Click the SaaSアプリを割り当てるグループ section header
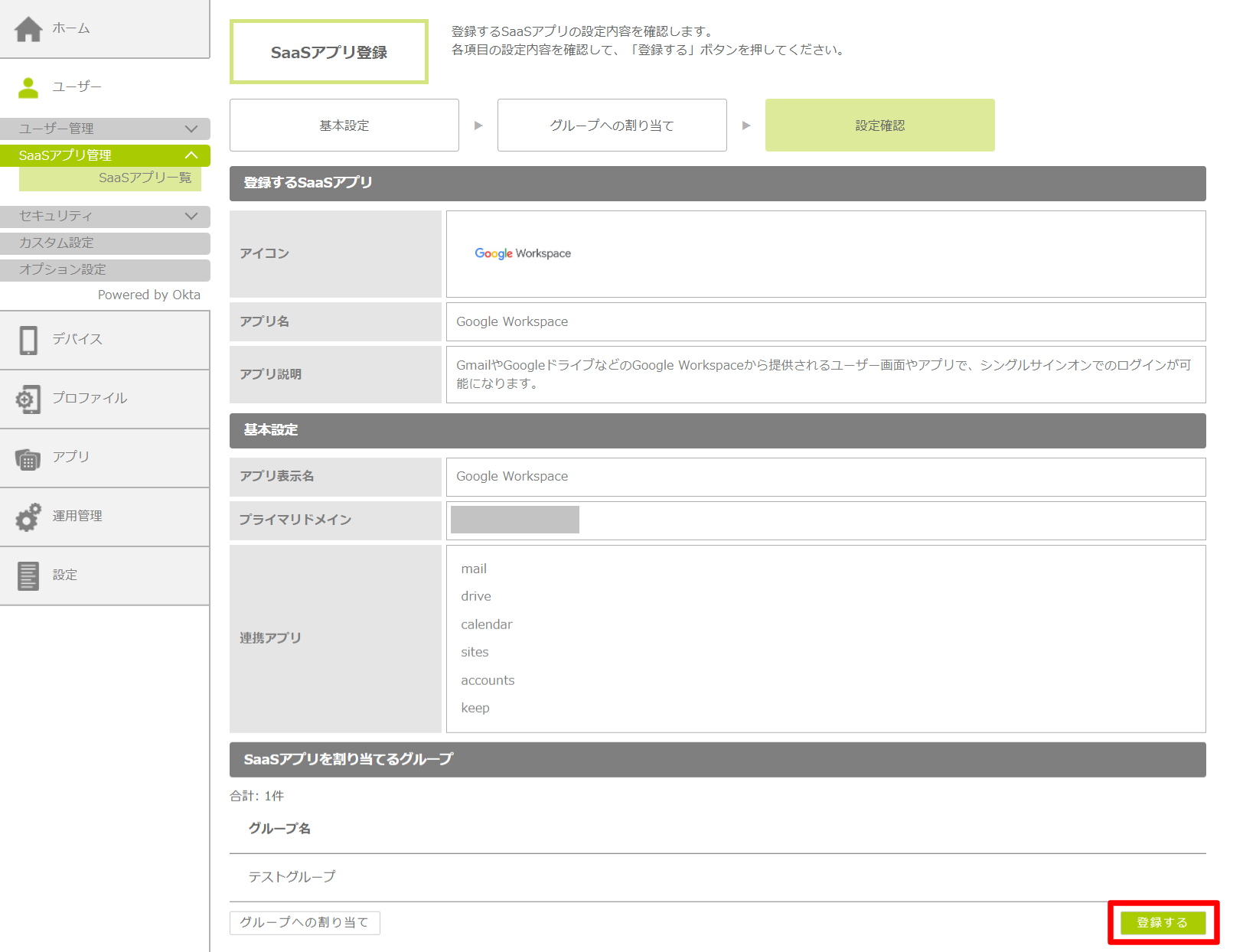This screenshot has height=952, width=1256. [718, 760]
